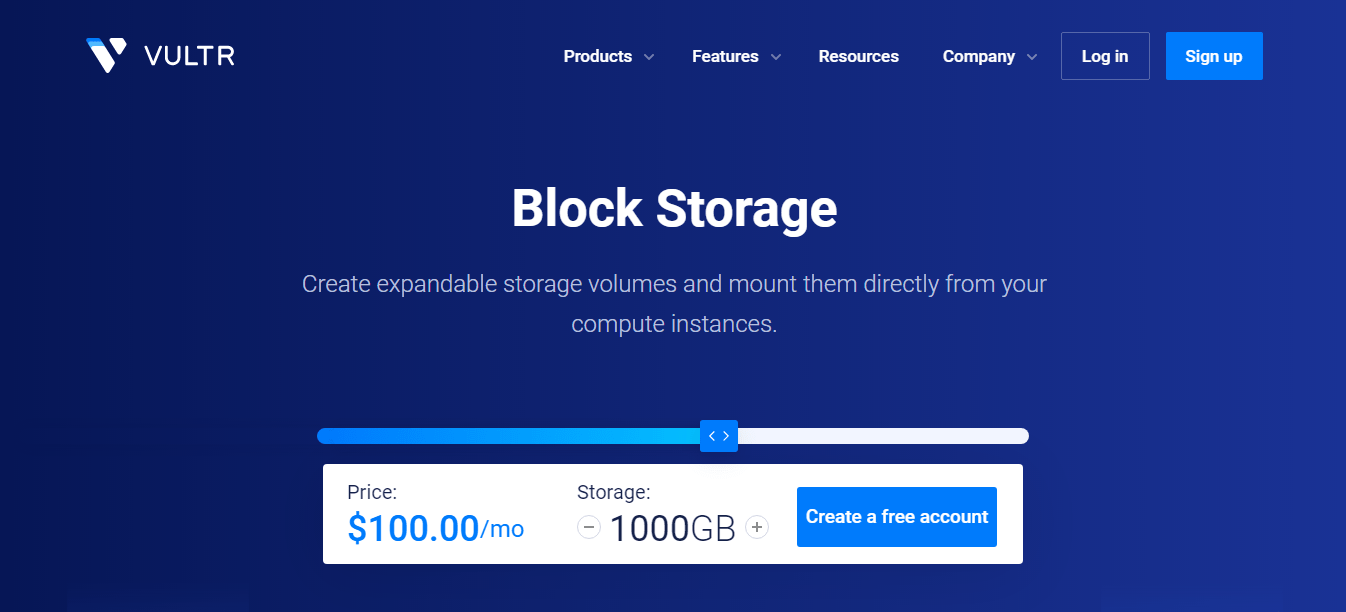Open the Company menu
The height and width of the screenshot is (612, 1346).
pos(978,57)
